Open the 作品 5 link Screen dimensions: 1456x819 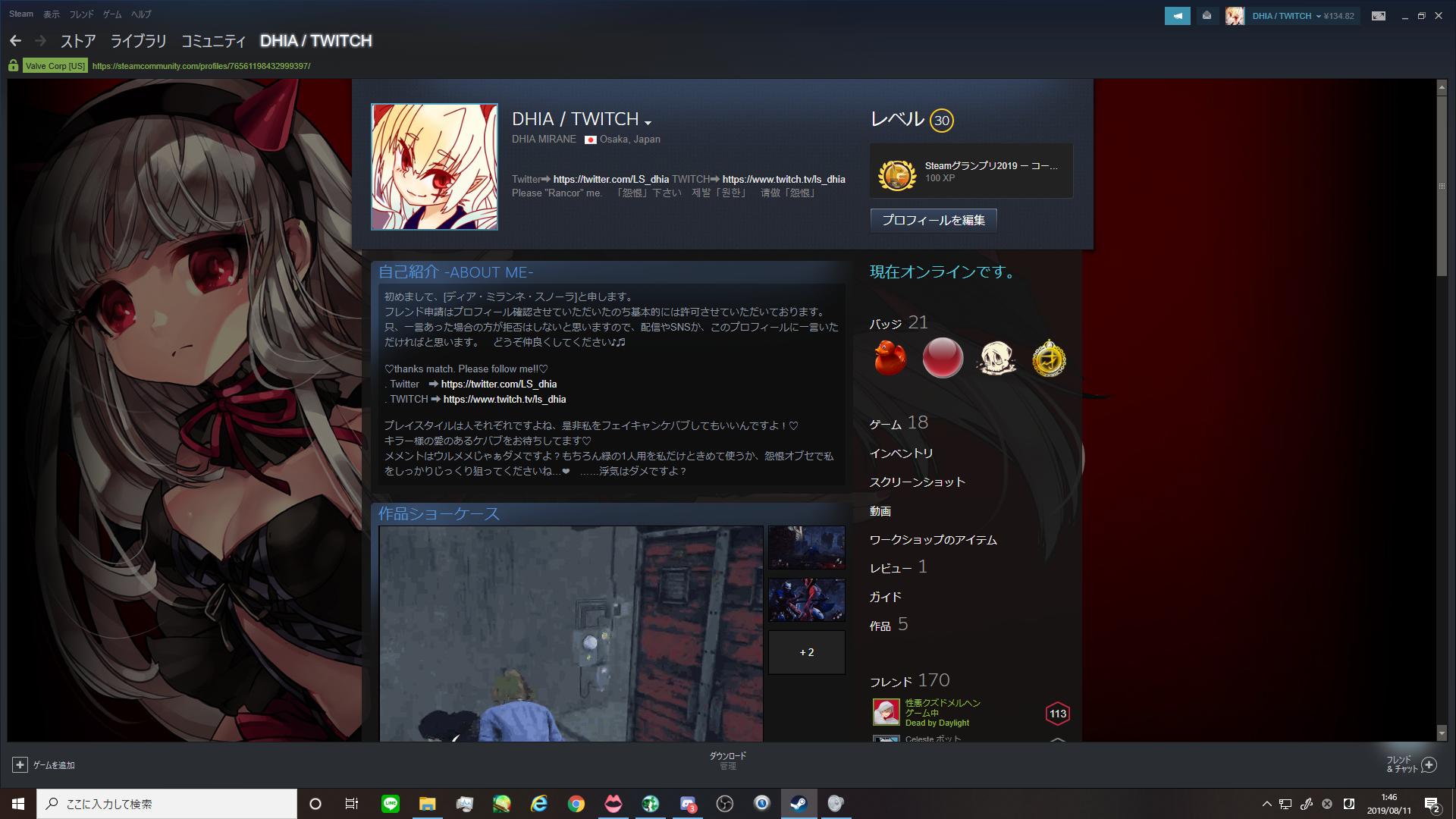(x=889, y=625)
